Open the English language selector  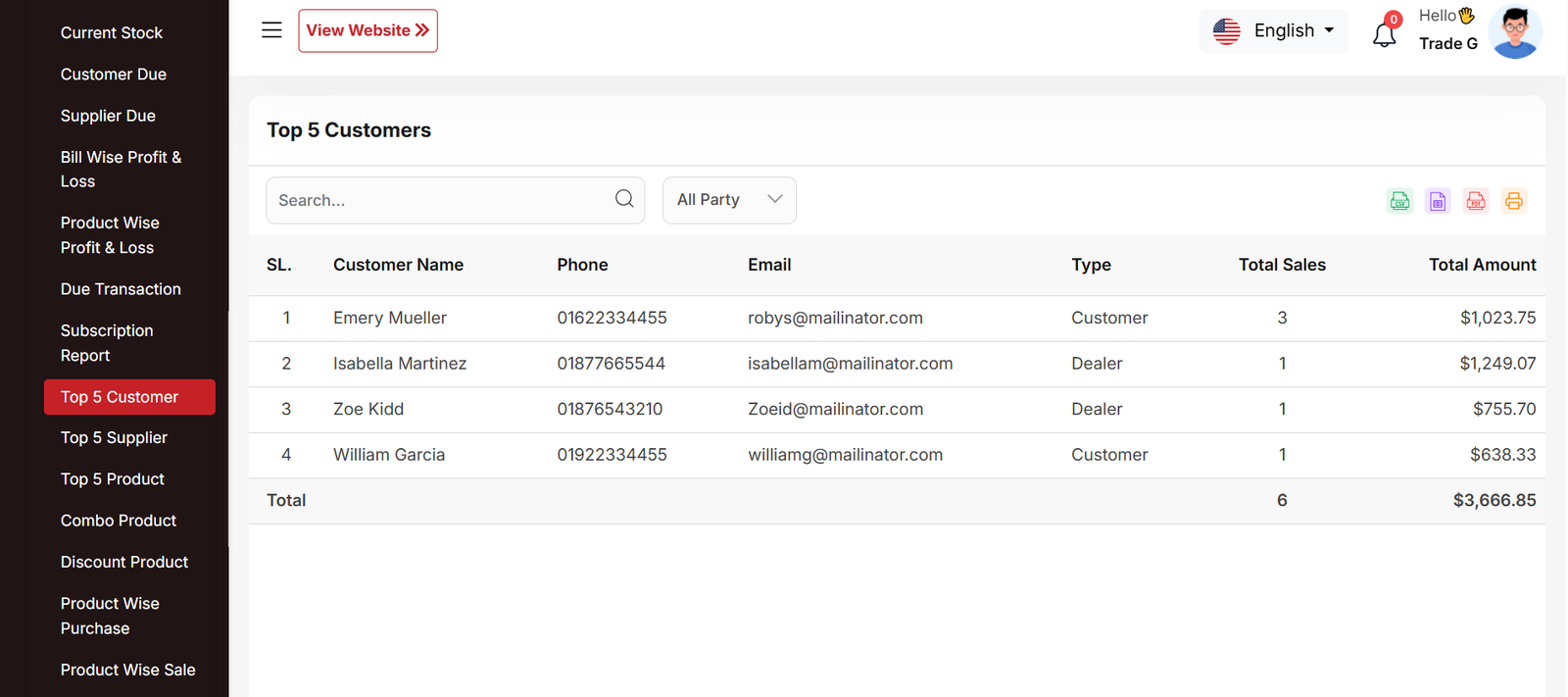[x=1273, y=31]
